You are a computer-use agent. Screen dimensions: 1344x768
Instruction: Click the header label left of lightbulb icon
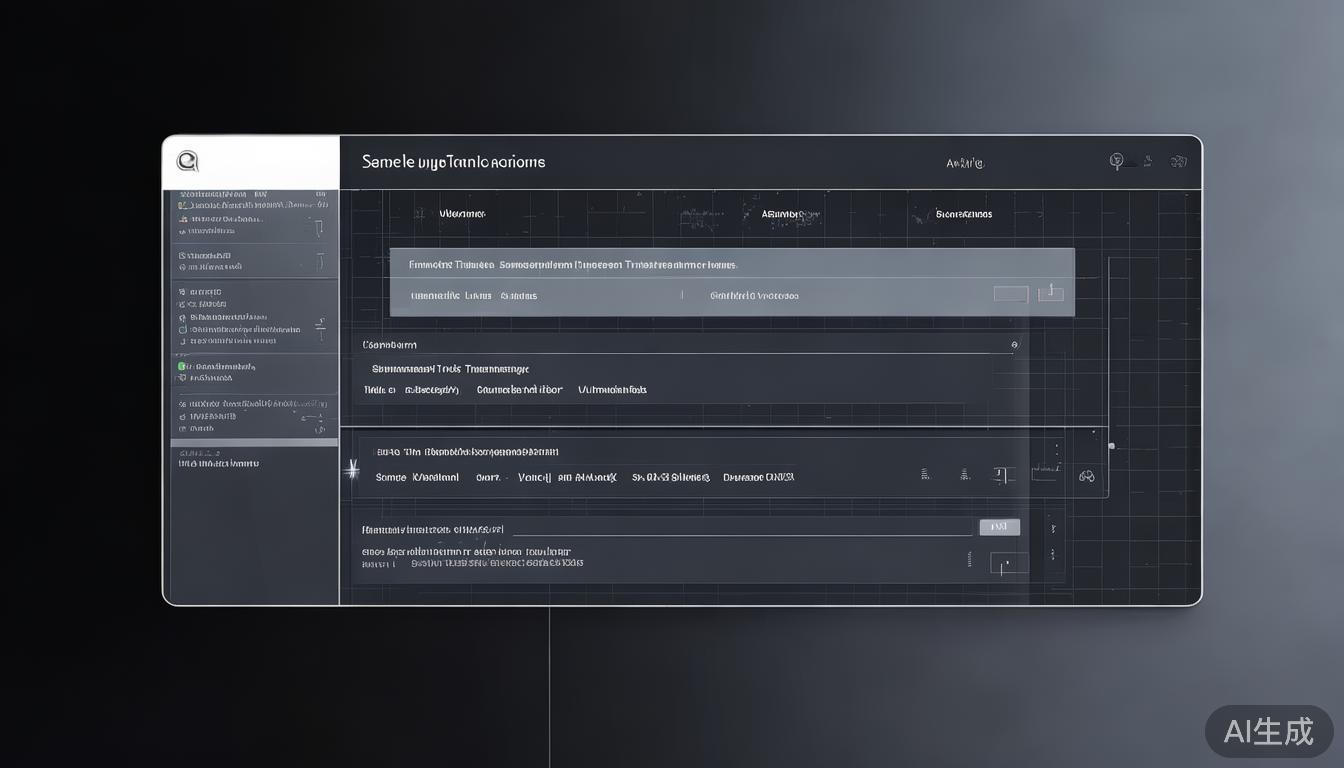pos(965,163)
